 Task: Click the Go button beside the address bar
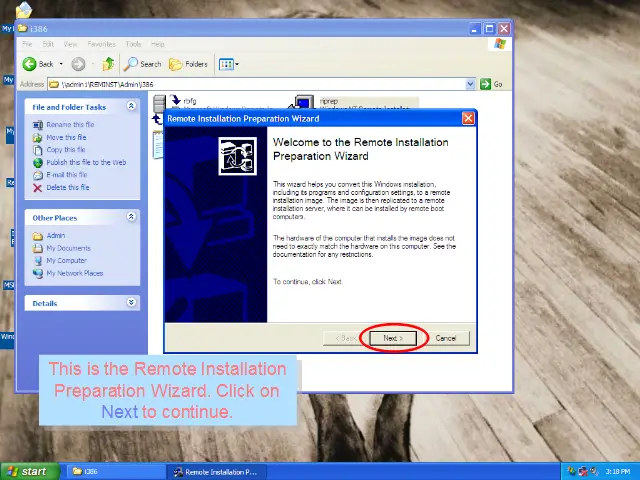(x=491, y=84)
